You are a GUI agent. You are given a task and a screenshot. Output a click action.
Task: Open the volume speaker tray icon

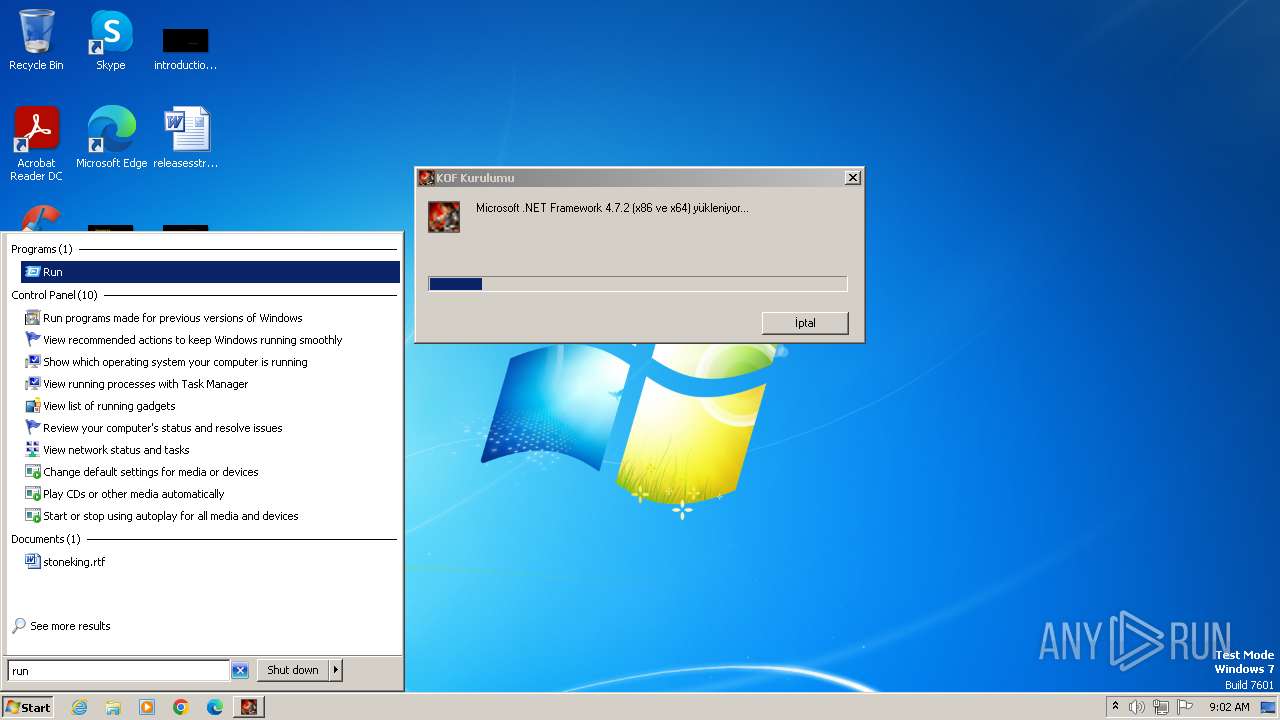1137,707
